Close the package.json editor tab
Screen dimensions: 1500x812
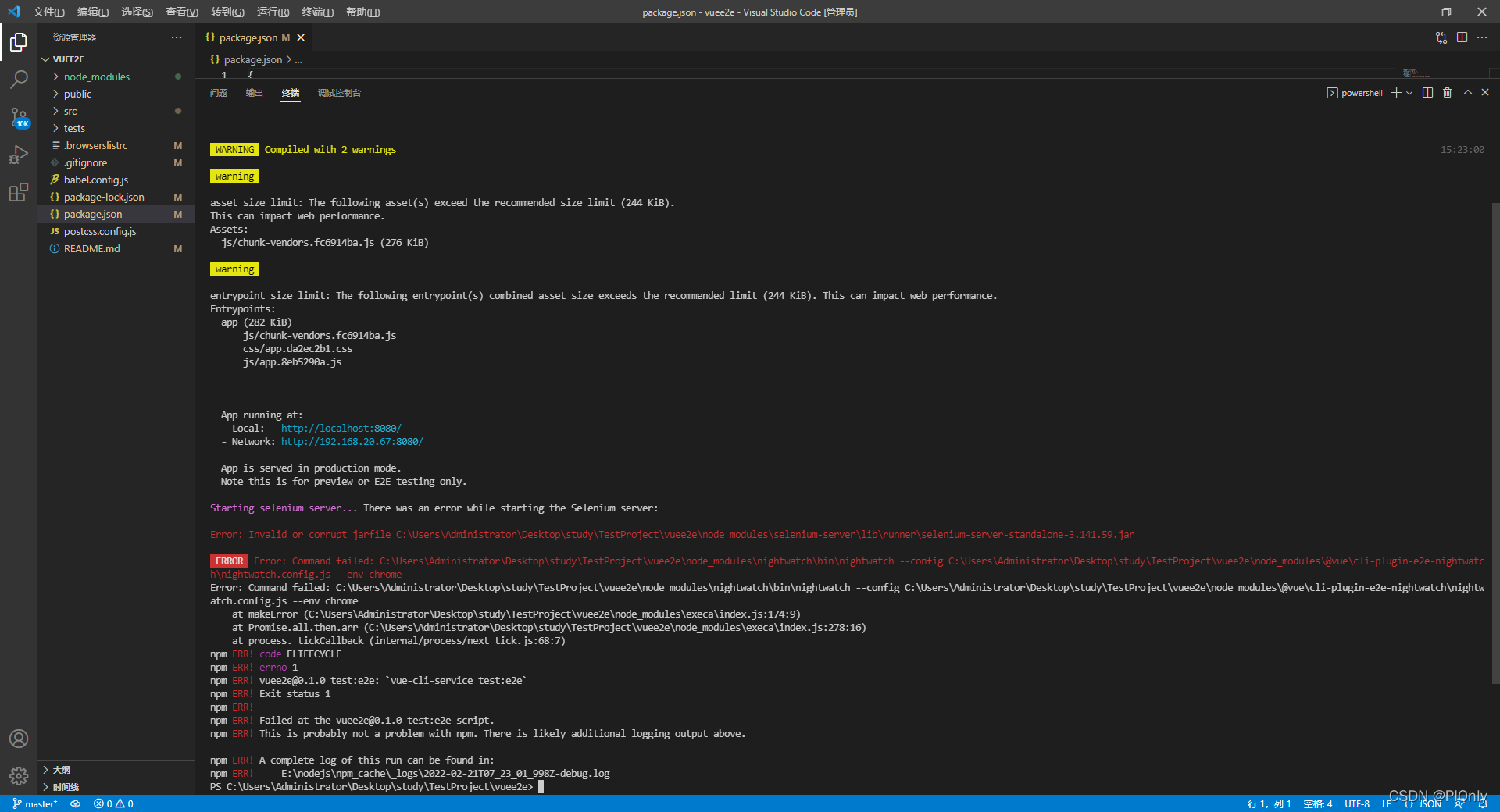301,37
